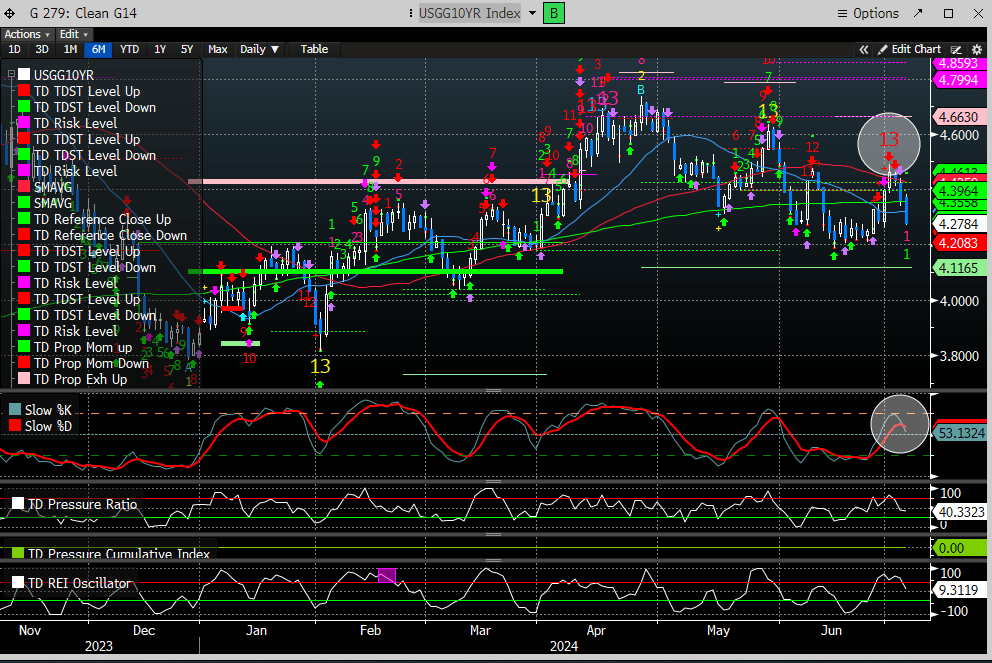The height and width of the screenshot is (663, 992).
Task: Click the Options hamburger menu icon
Action: tap(842, 13)
